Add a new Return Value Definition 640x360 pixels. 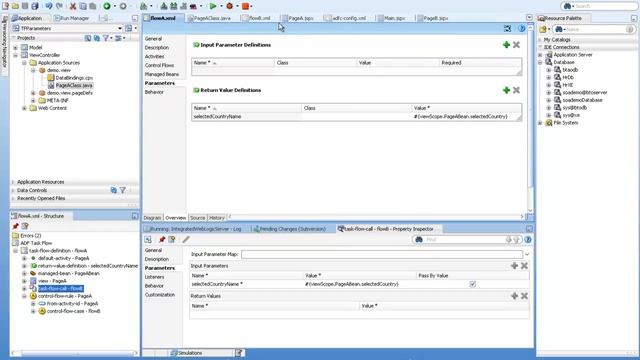click(x=506, y=90)
